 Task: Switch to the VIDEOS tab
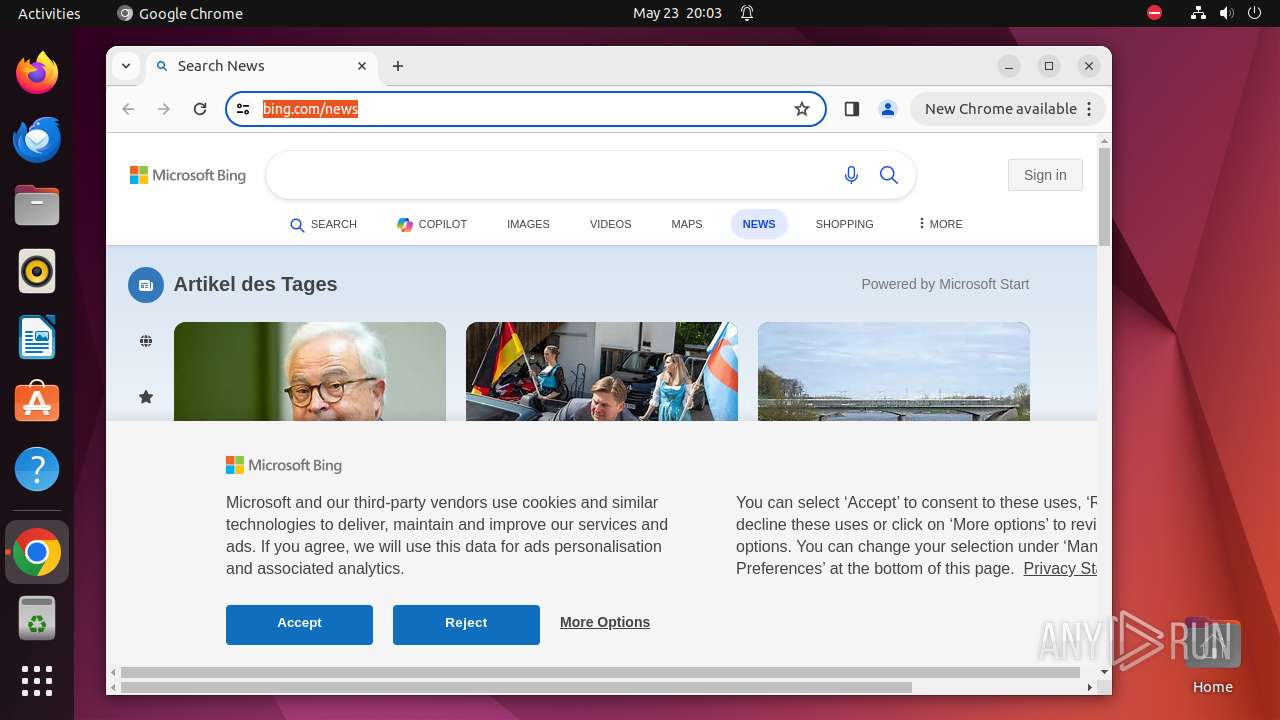610,224
